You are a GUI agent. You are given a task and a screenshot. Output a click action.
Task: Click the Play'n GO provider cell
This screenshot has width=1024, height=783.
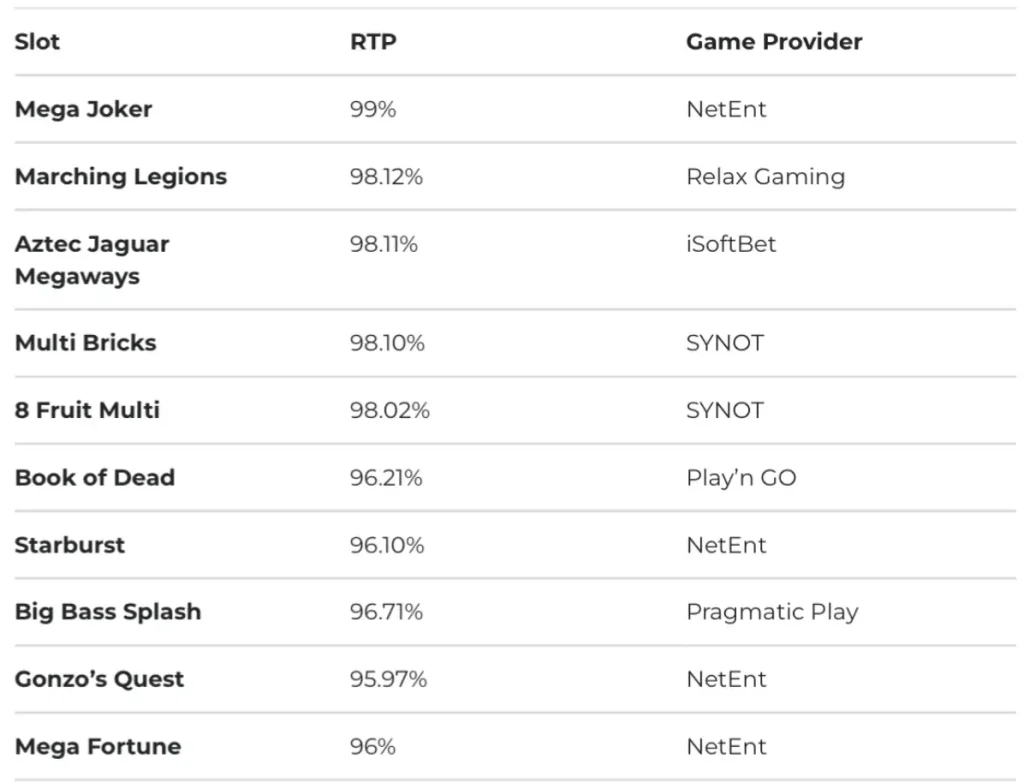click(740, 478)
